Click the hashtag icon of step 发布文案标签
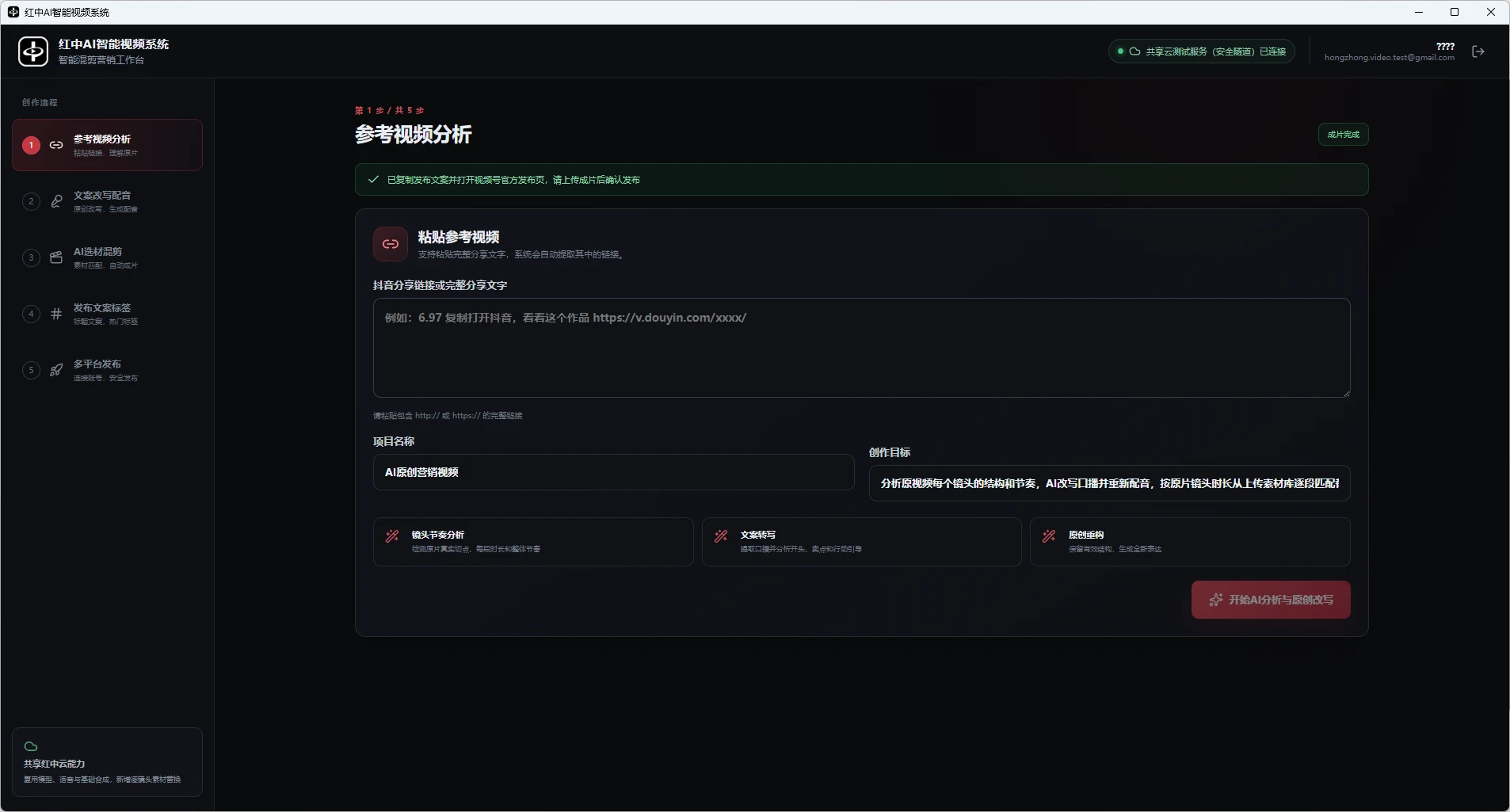1510x812 pixels. pyautogui.click(x=56, y=314)
